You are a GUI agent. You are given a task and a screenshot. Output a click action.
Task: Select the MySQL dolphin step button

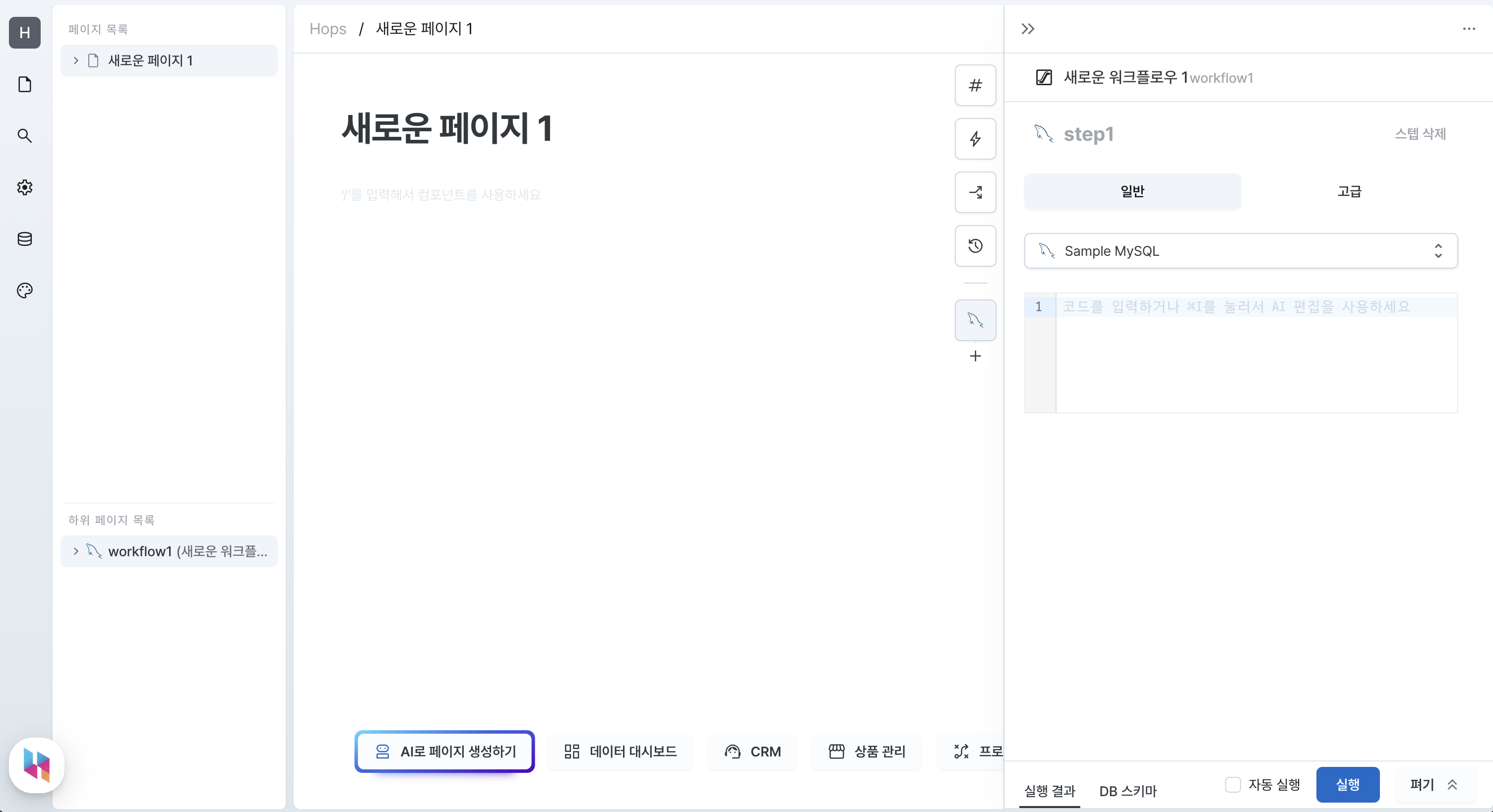976,320
